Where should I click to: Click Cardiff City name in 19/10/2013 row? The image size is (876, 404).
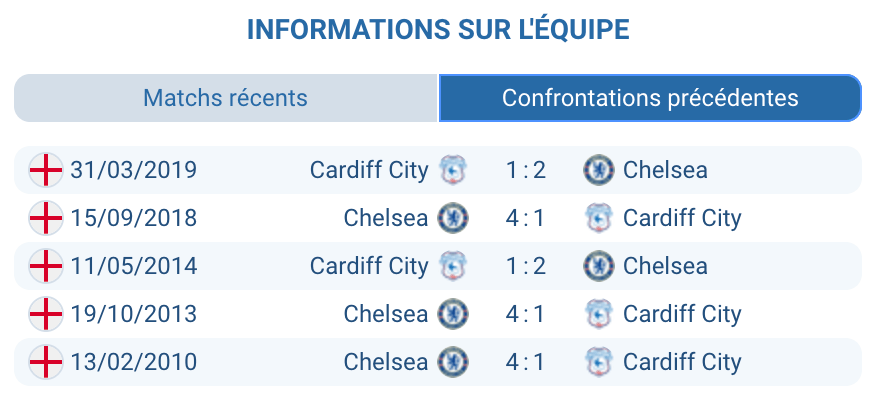[x=682, y=314]
